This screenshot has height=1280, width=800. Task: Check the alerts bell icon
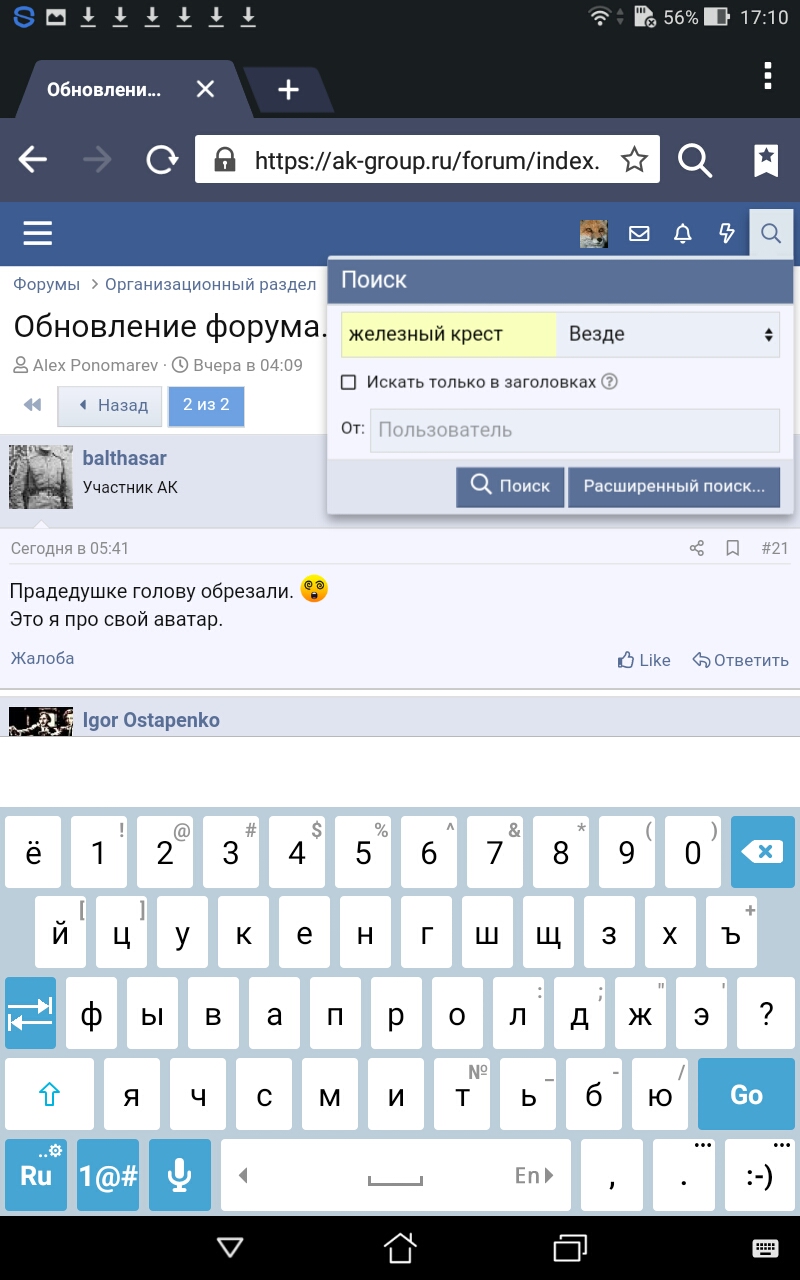pyautogui.click(x=683, y=234)
